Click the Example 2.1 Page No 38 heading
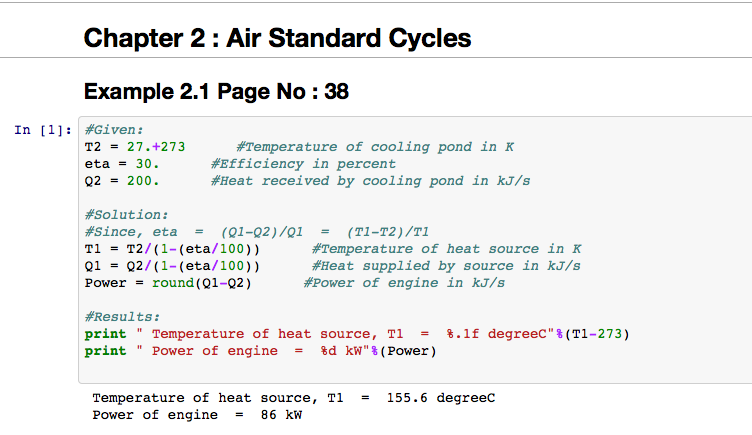The width and height of the screenshot is (752, 435). [x=216, y=92]
